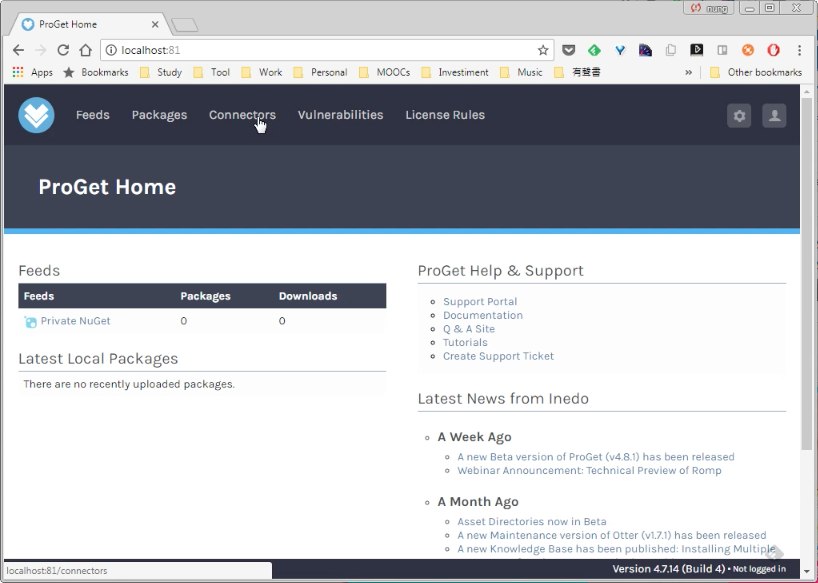Image resolution: width=818 pixels, height=583 pixels.
Task: Read the ProGet v4.8.1 Beta release news
Action: point(596,457)
